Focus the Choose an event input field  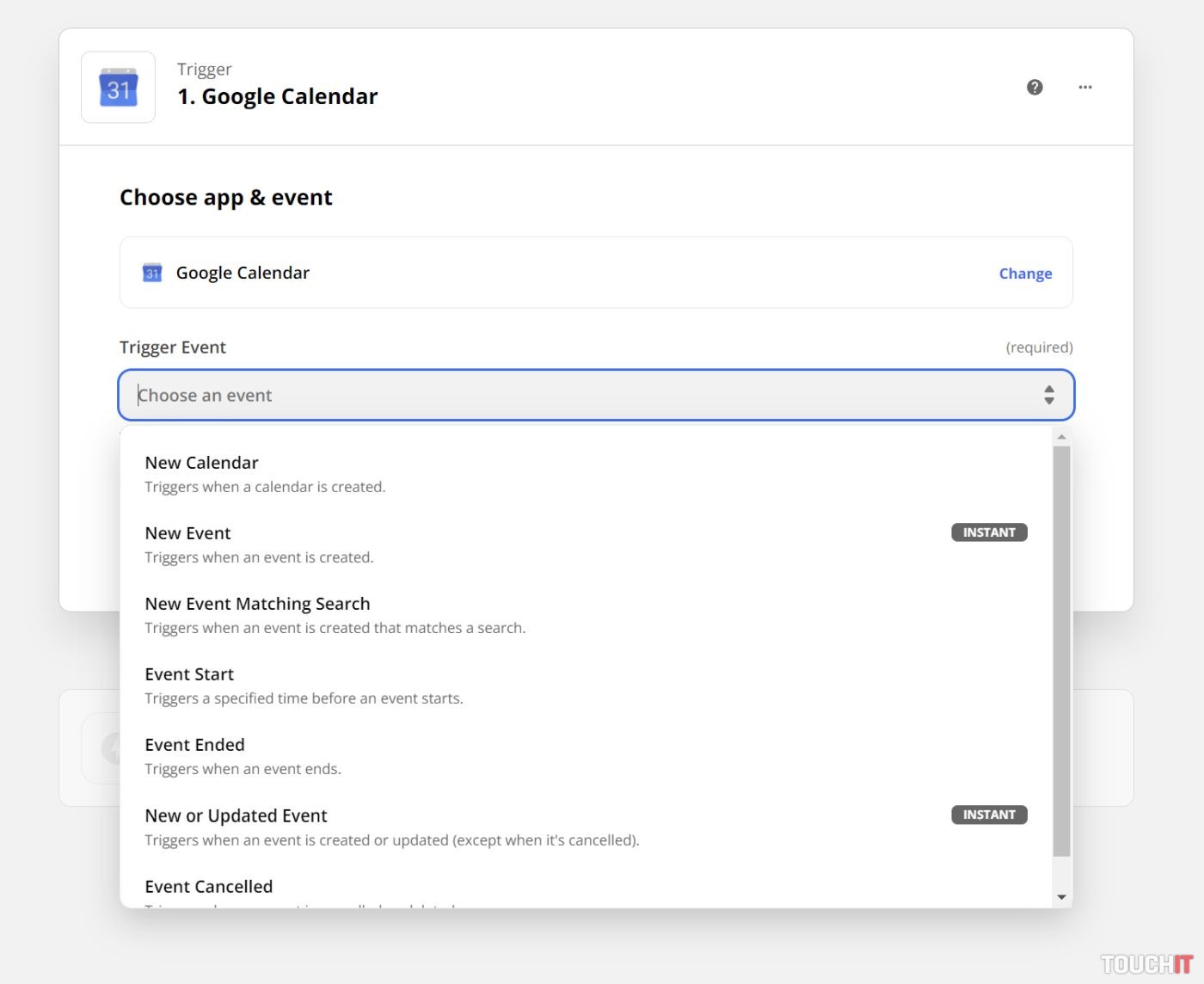(x=585, y=395)
